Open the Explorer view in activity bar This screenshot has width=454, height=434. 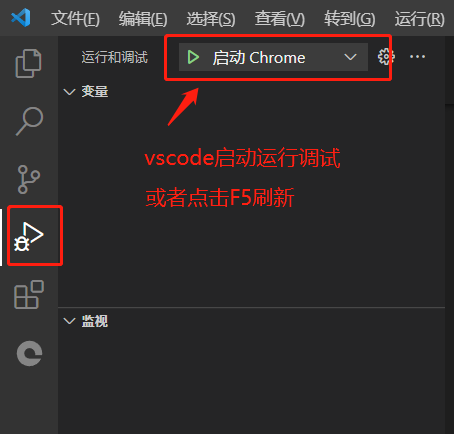(x=29, y=63)
